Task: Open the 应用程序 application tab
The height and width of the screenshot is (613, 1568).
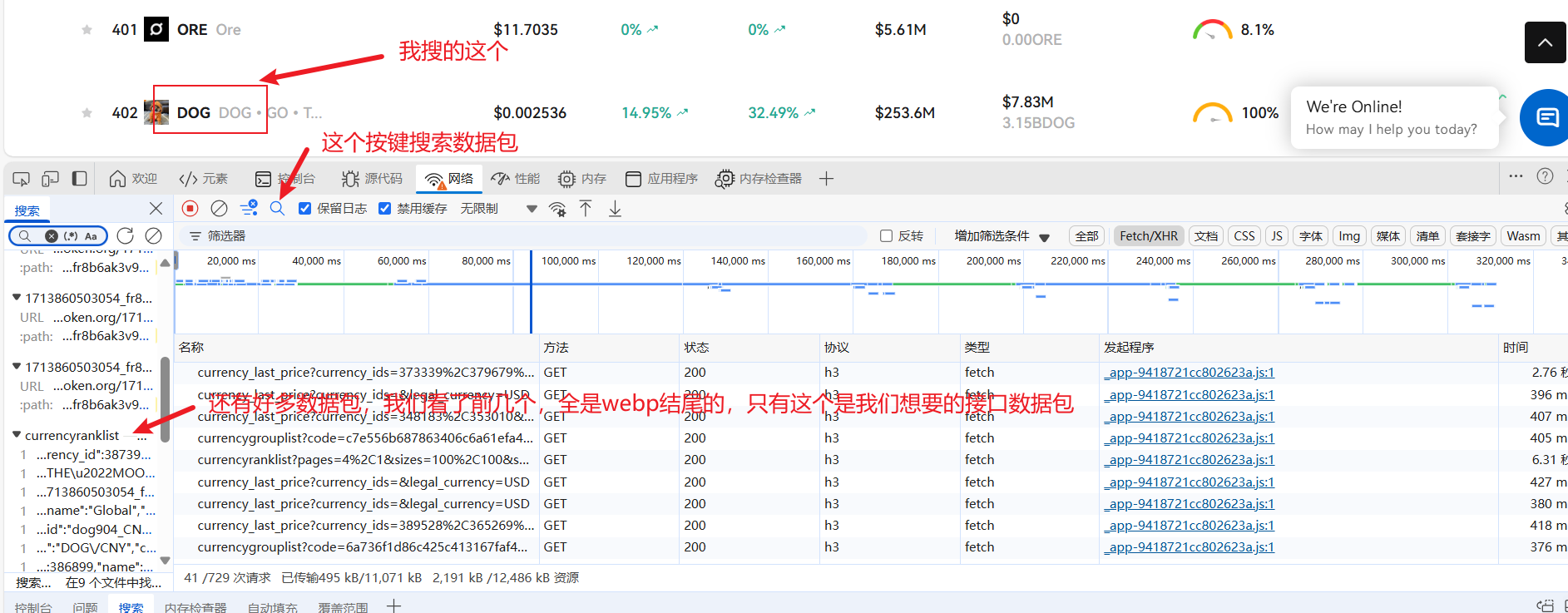Action: 661,179
